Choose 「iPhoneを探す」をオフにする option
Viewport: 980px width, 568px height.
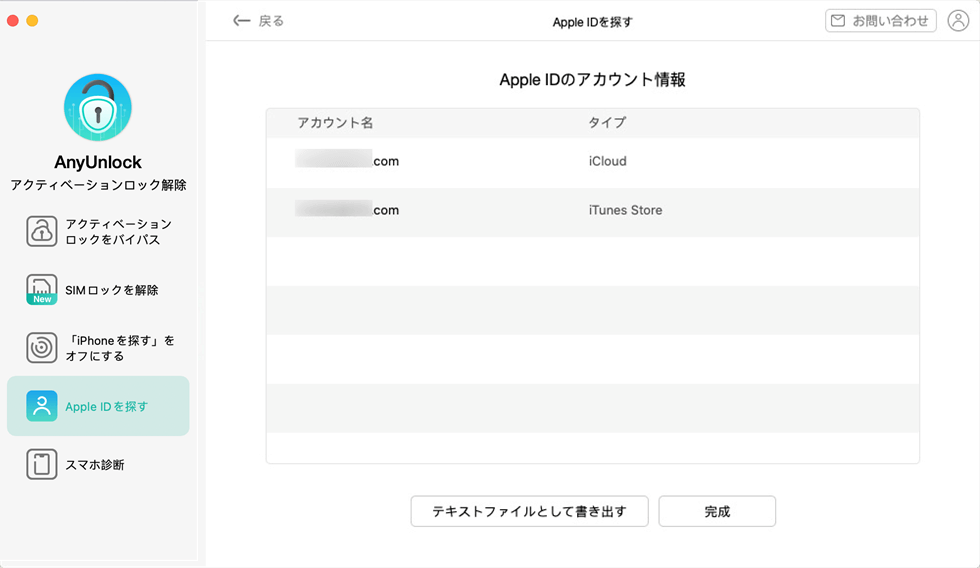pos(98,347)
